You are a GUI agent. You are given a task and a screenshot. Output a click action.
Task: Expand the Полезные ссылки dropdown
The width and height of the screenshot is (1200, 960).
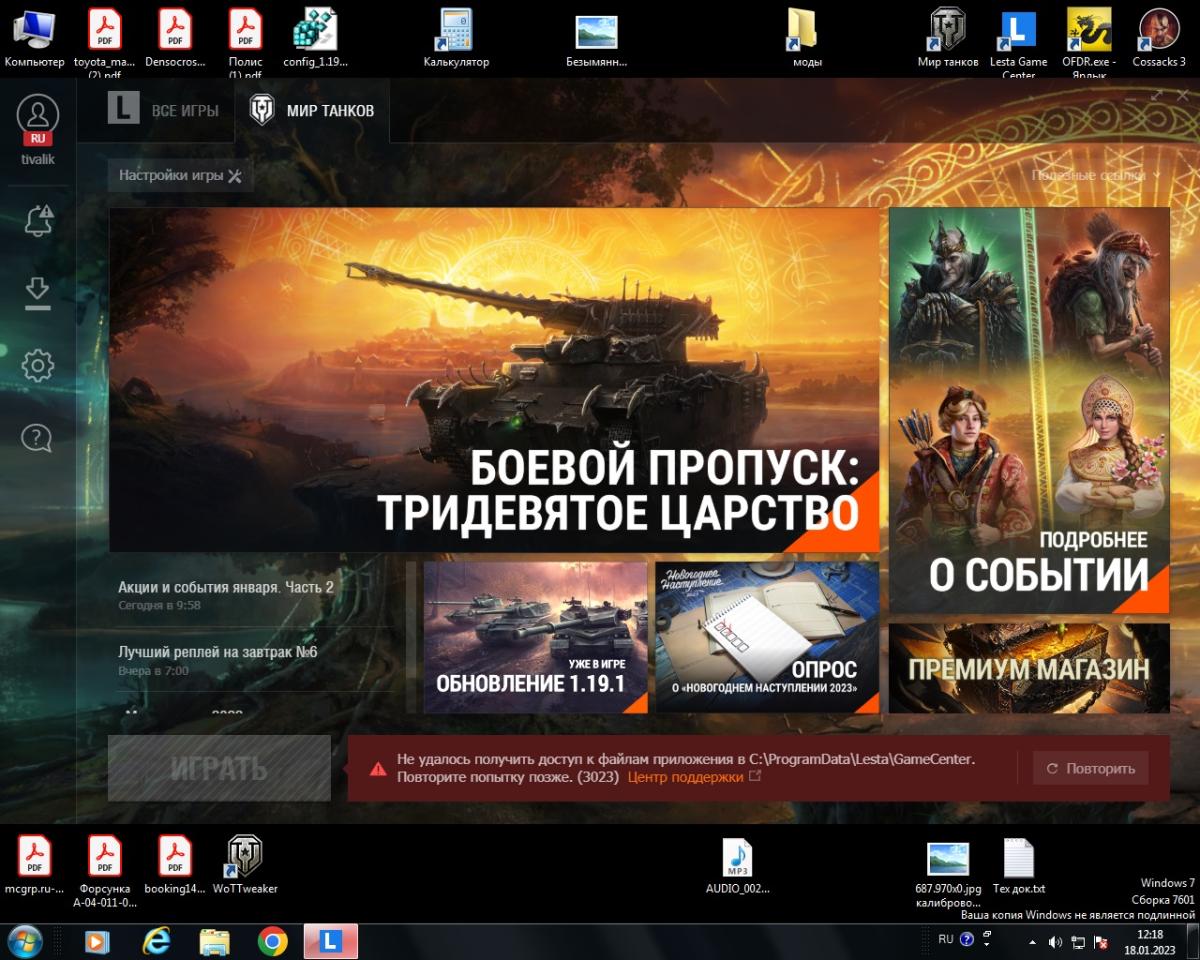[x=1095, y=175]
